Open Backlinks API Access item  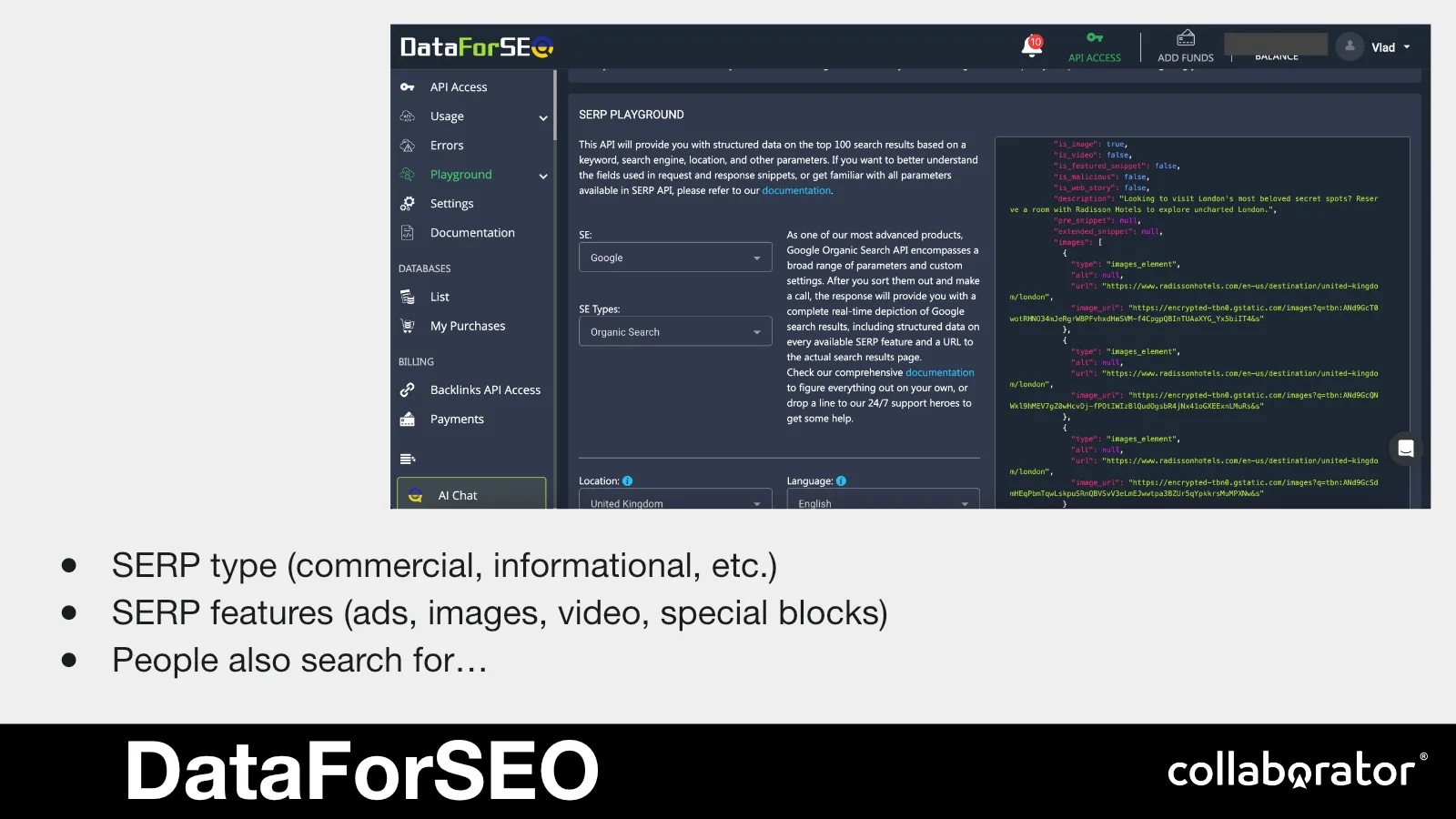tap(485, 389)
